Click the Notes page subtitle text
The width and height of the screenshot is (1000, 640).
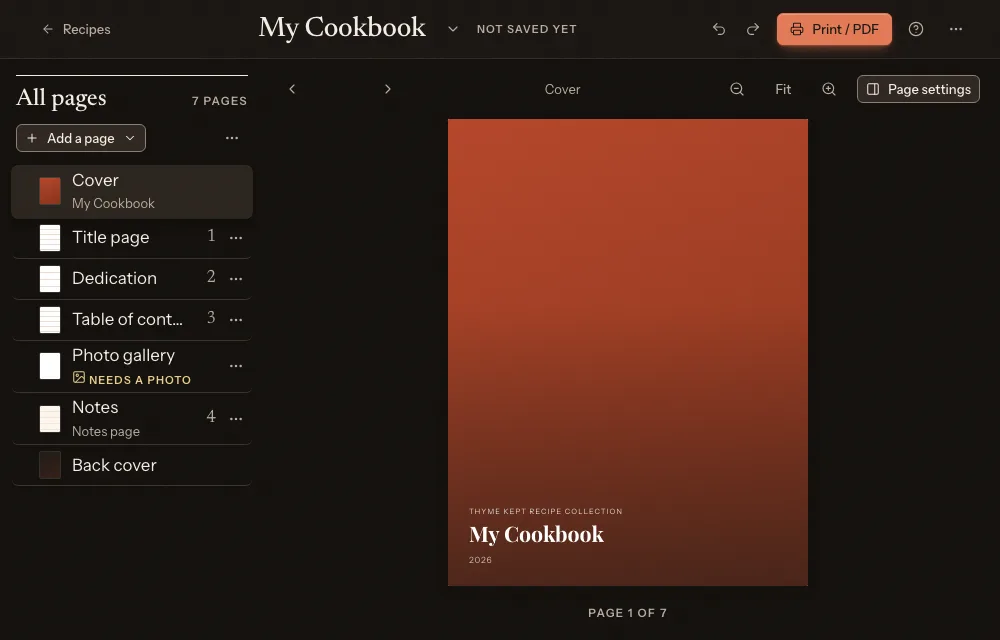tap(106, 432)
